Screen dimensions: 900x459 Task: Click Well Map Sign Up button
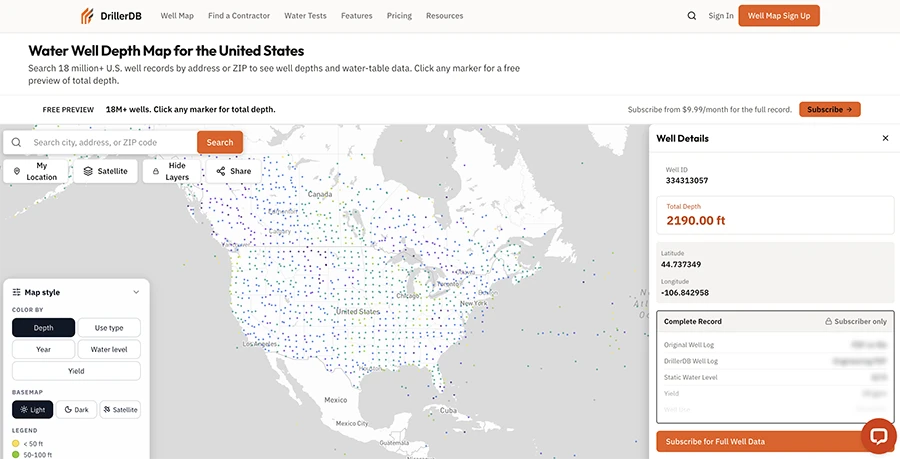point(779,16)
